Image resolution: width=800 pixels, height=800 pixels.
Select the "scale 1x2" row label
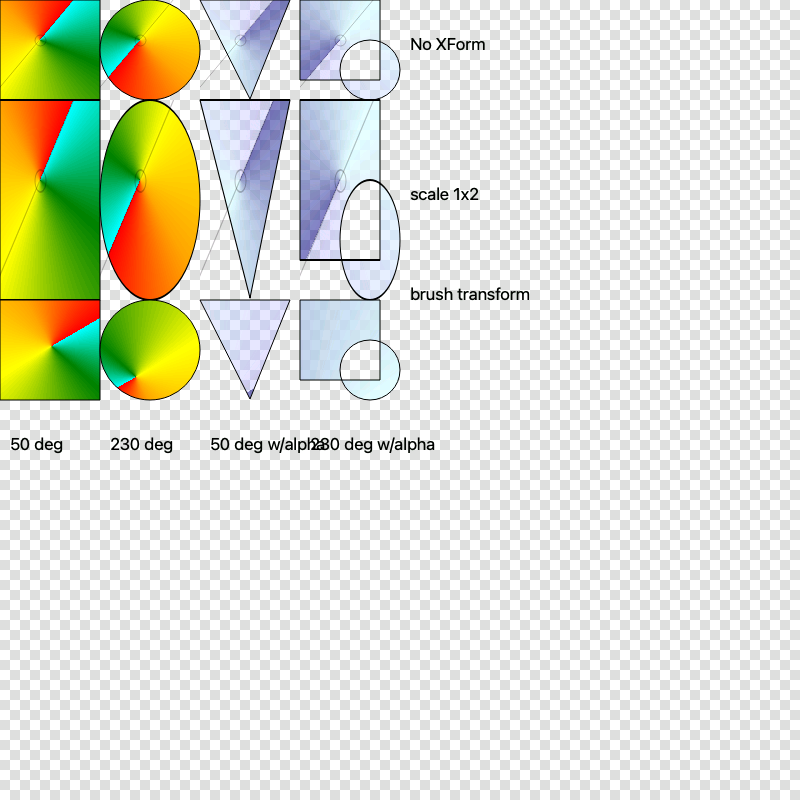point(444,194)
